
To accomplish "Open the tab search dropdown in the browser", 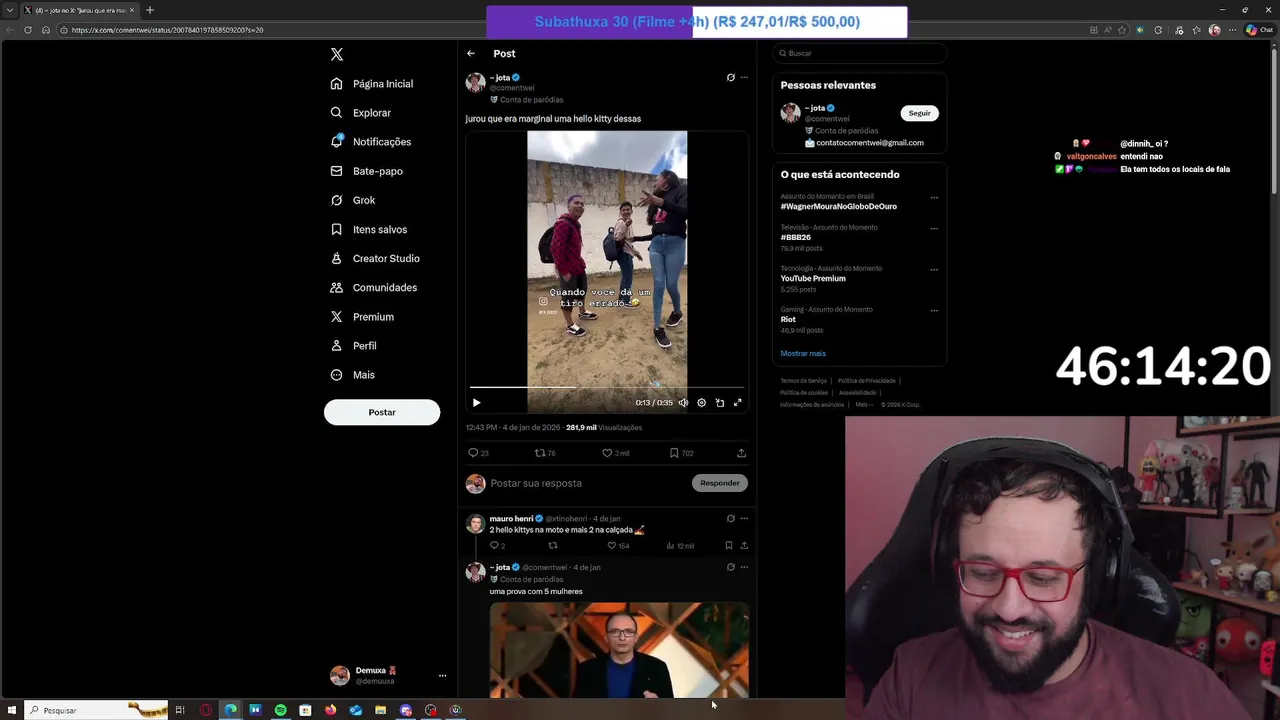I will pos(10,10).
